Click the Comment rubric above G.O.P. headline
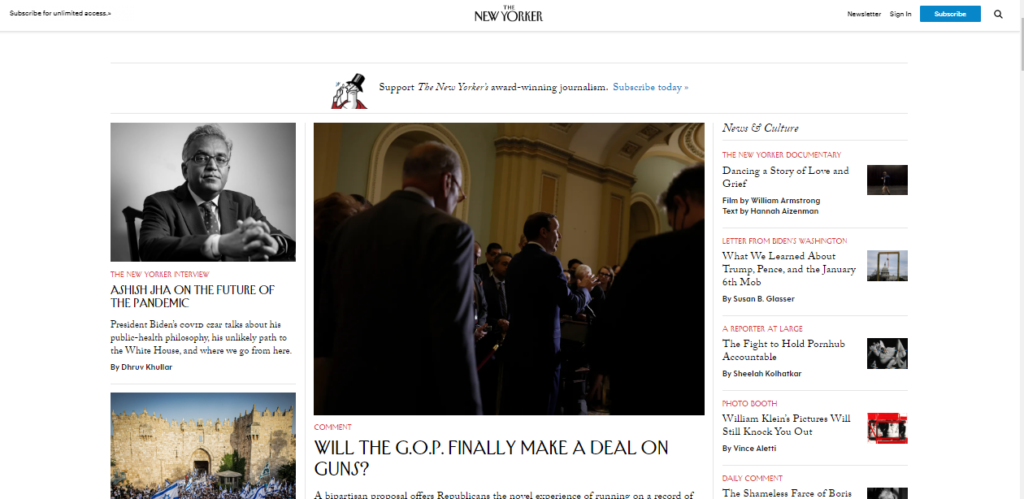This screenshot has width=1024, height=499. coord(332,427)
